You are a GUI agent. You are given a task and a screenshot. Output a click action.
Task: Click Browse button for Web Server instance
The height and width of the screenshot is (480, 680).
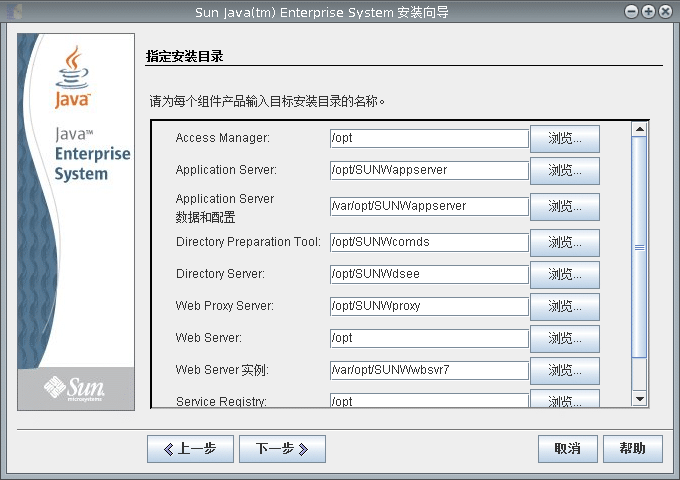565,371
